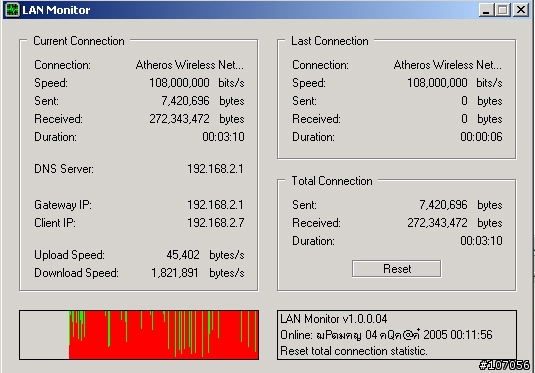
Task: Select the Client IP 192.168.2.7 text
Action: pyautogui.click(x=216, y=223)
